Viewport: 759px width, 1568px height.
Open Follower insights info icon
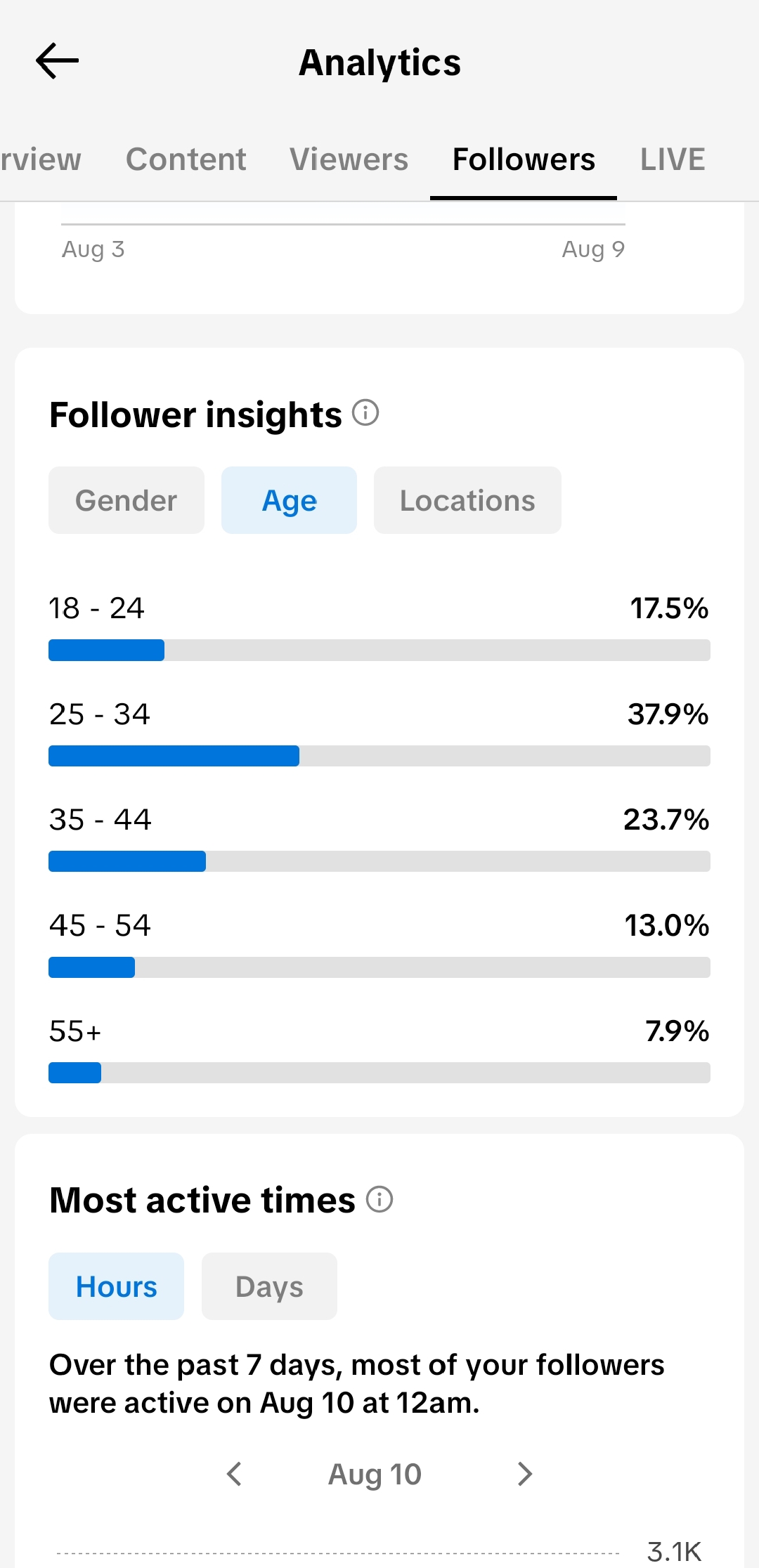(x=365, y=412)
